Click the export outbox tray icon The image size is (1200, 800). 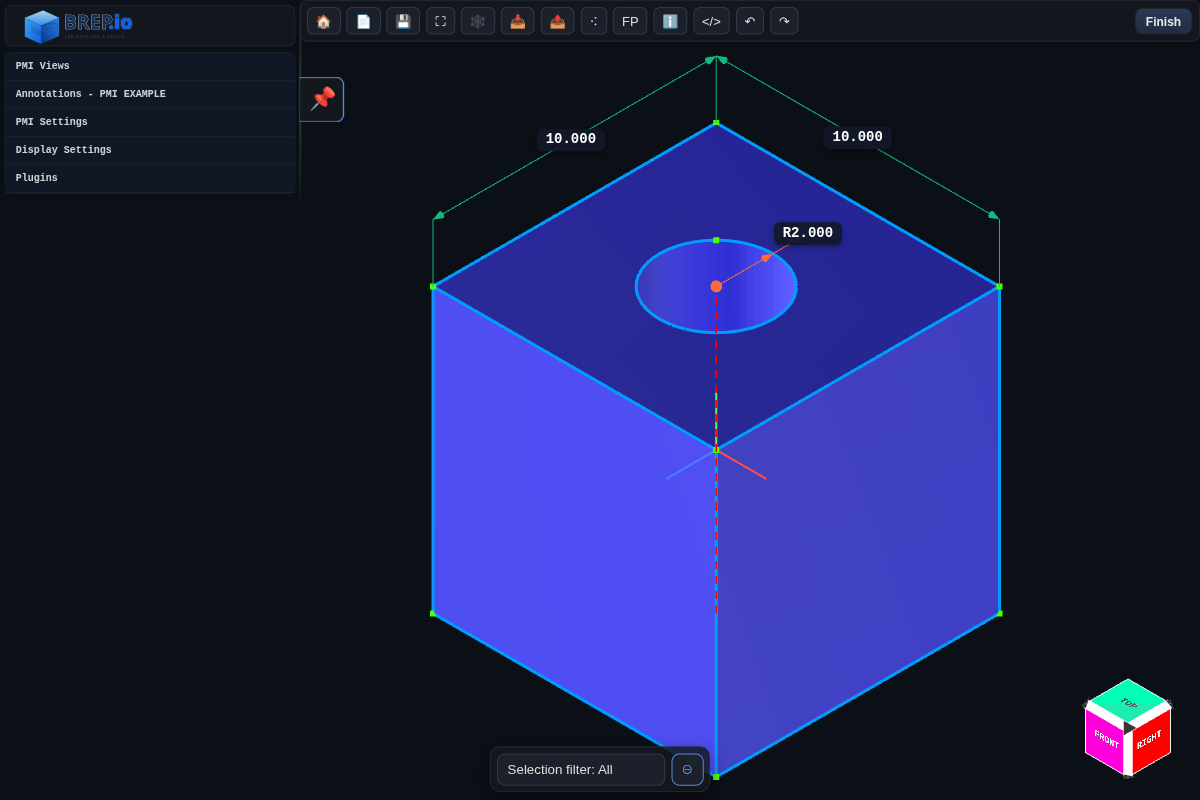pyautogui.click(x=557, y=21)
